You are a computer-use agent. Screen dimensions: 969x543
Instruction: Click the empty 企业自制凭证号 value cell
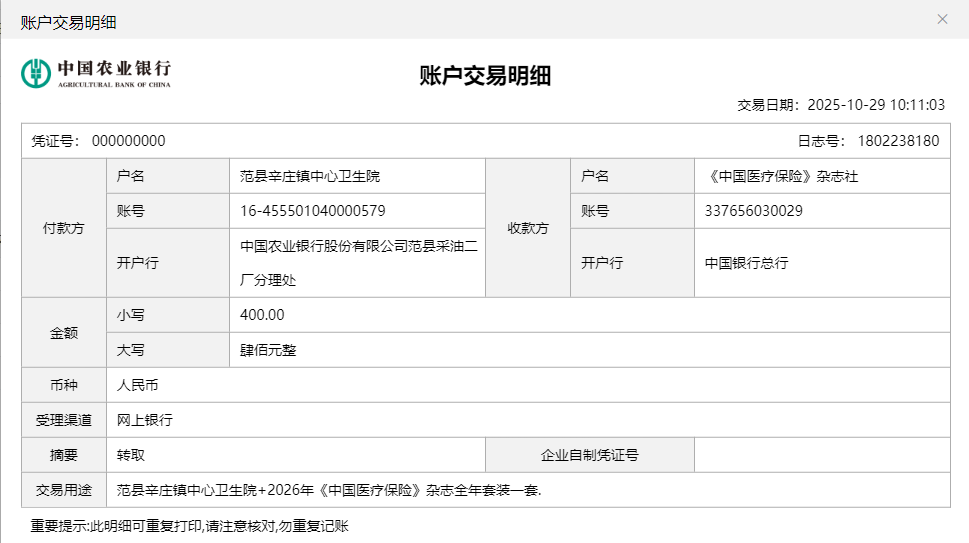coord(821,455)
